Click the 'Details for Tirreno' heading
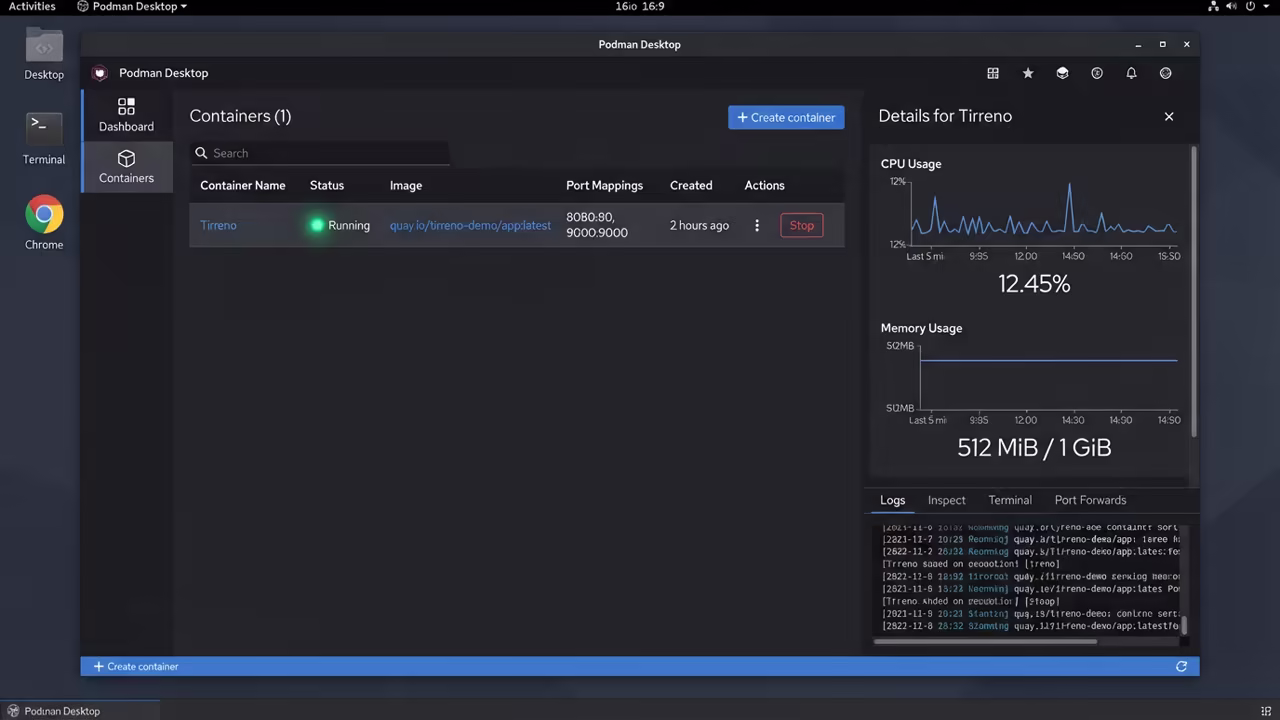Image resolution: width=1280 pixels, height=720 pixels. click(x=945, y=116)
